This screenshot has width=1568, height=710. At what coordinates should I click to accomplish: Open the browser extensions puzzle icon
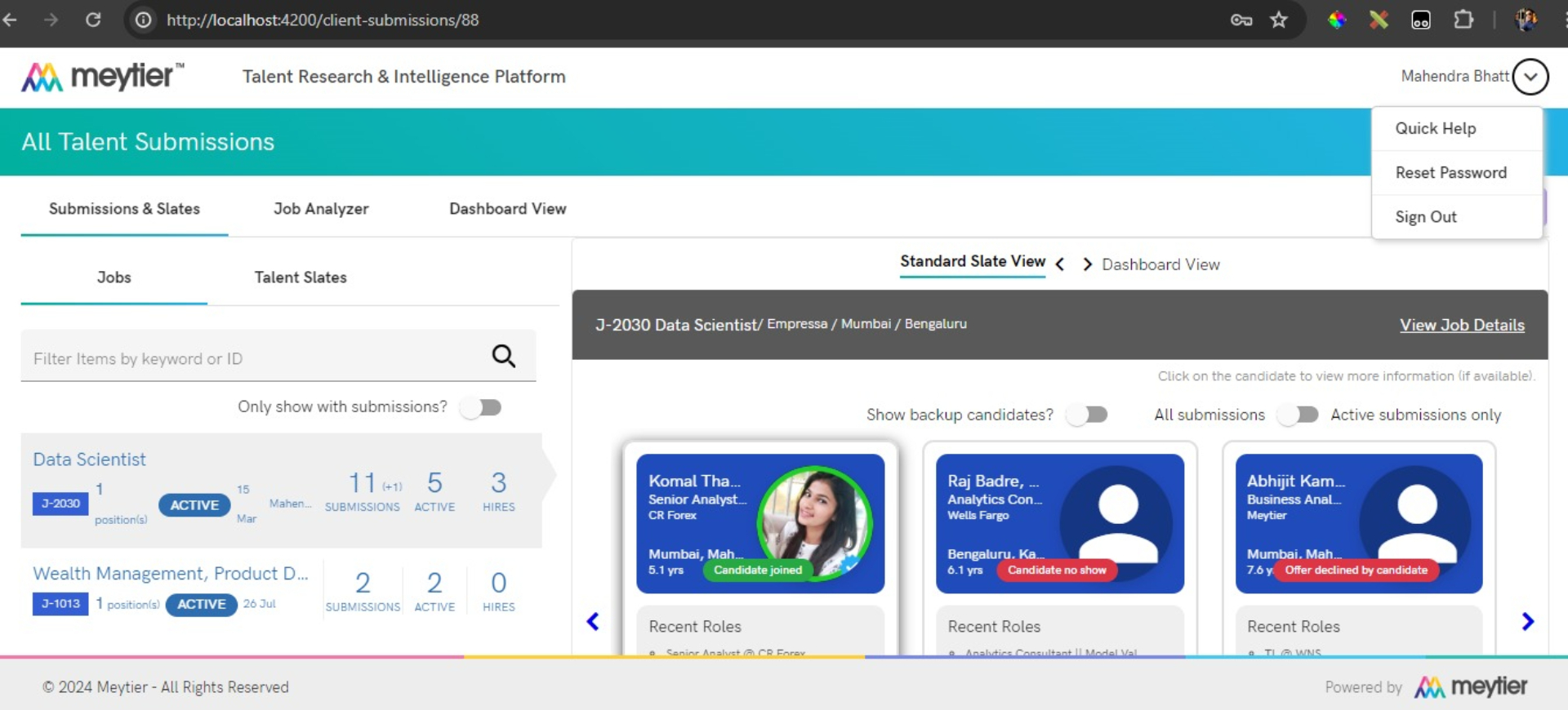click(1463, 20)
